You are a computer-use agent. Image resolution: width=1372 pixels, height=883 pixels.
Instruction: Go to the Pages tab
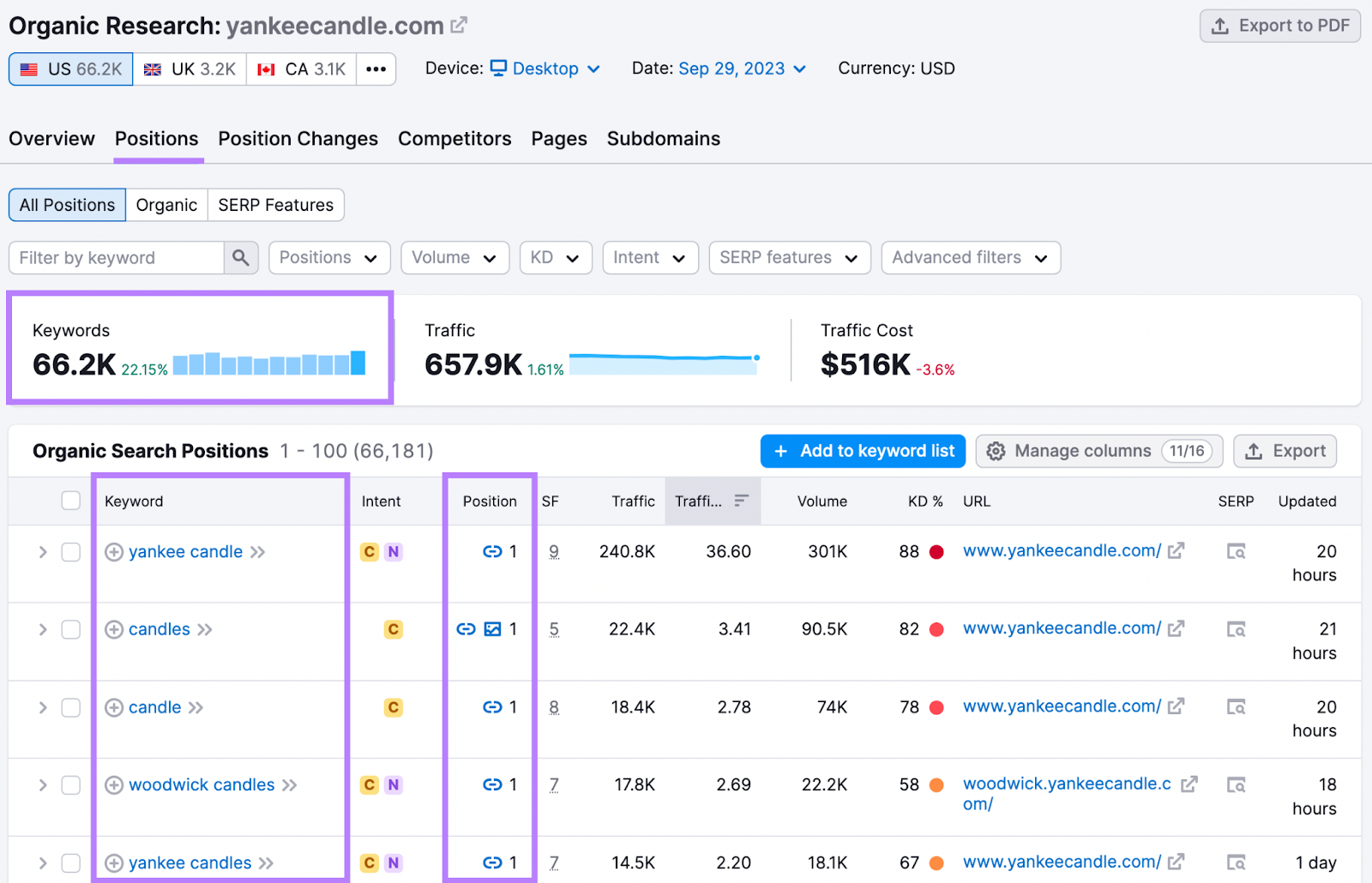[x=559, y=139]
